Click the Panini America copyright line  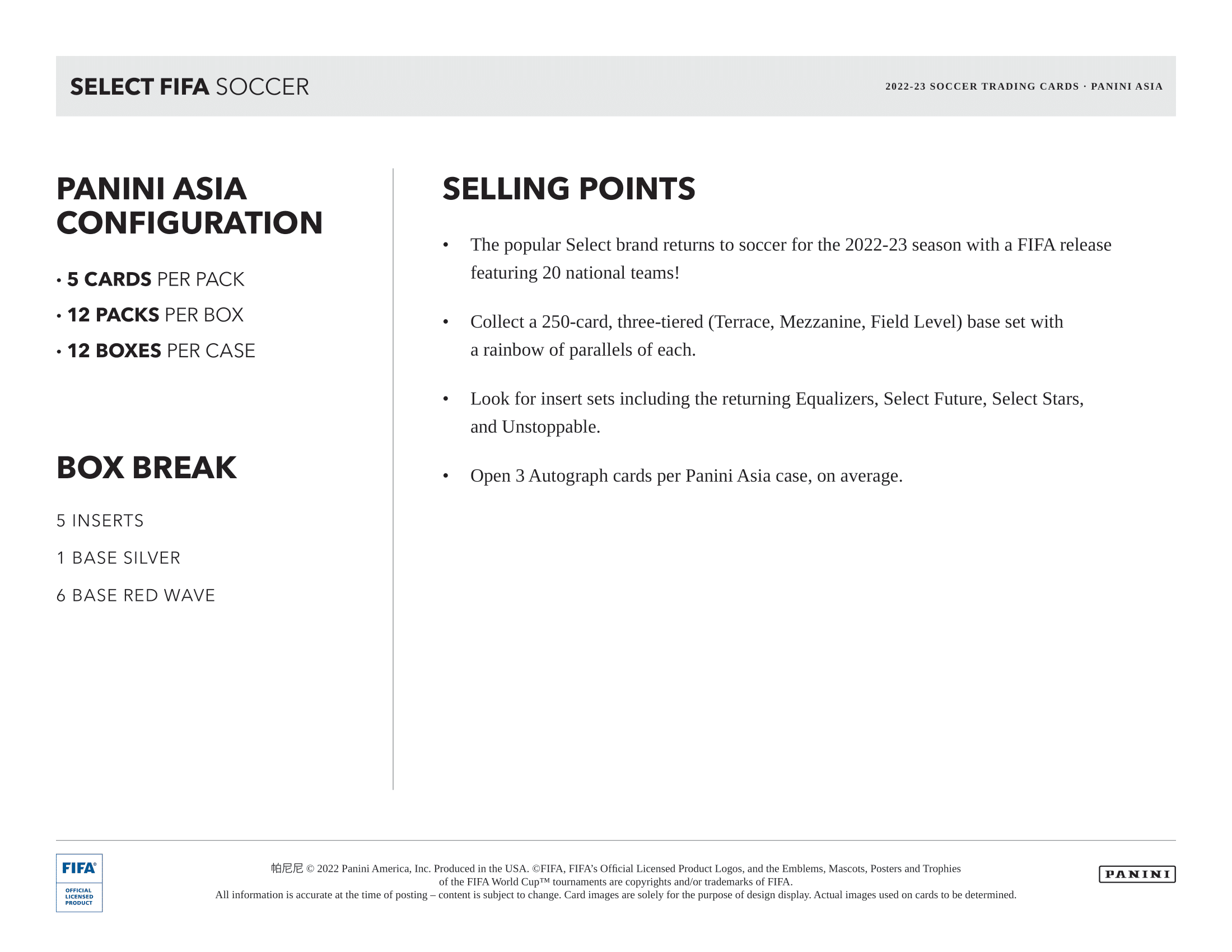(616, 869)
